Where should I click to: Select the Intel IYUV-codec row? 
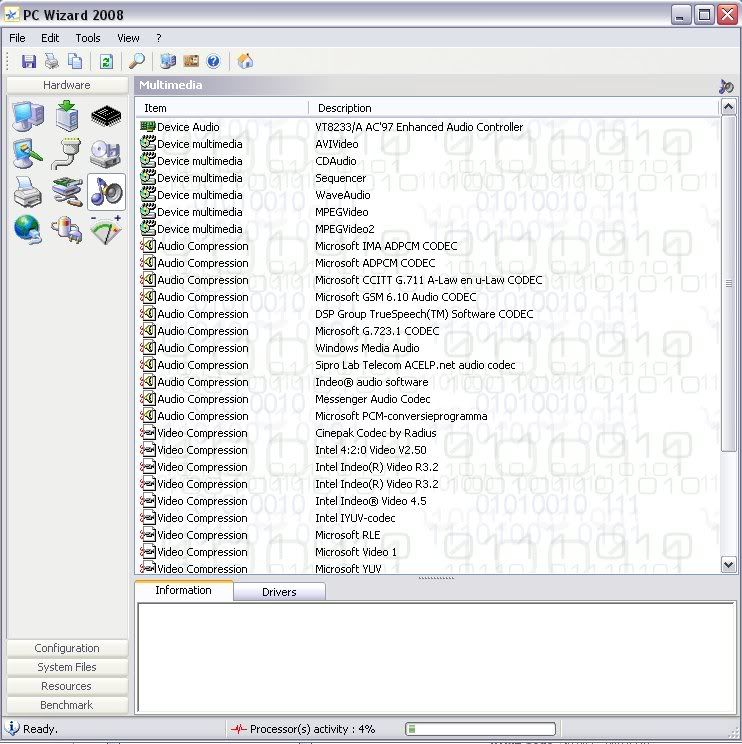point(429,518)
